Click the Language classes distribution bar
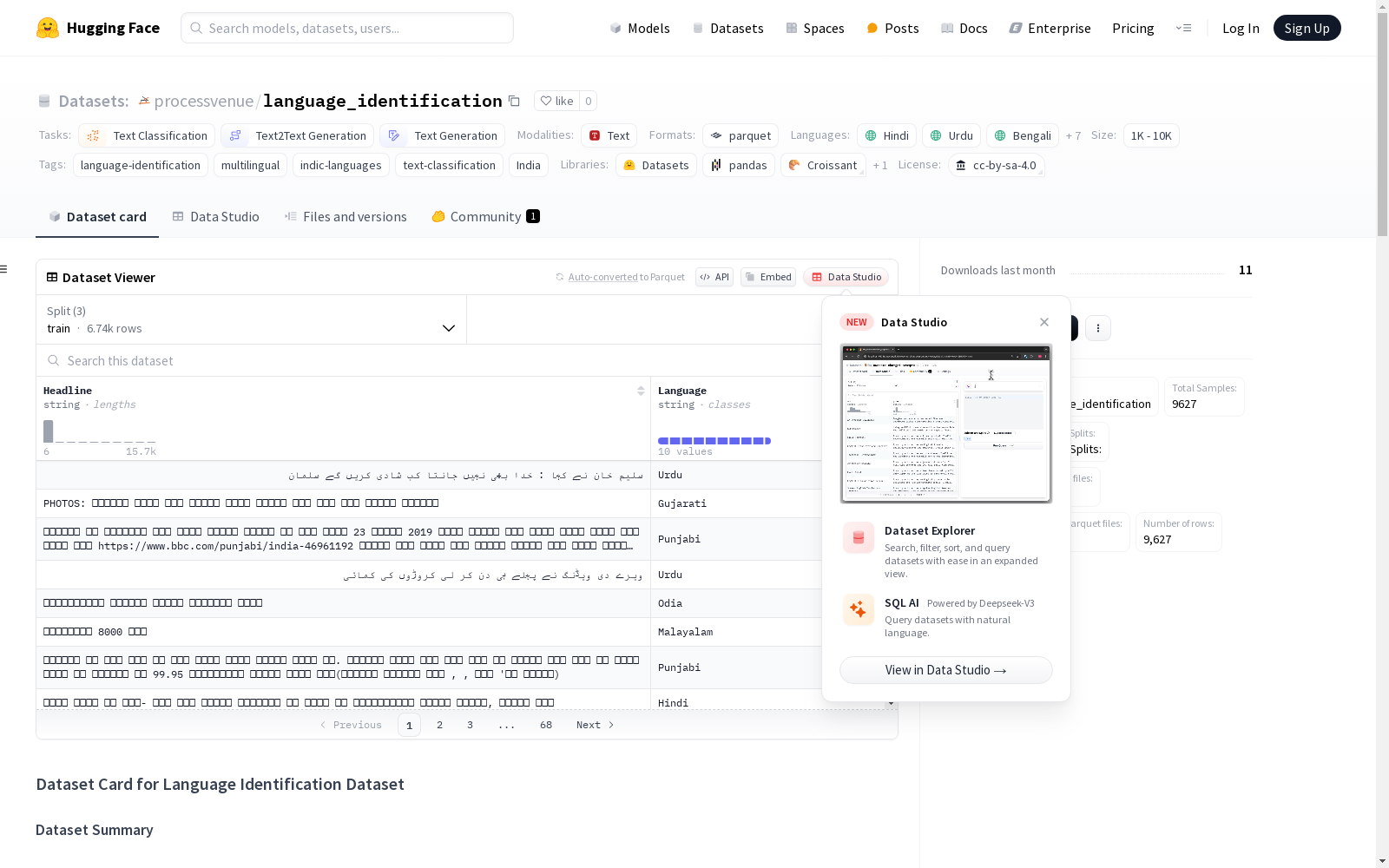 [x=714, y=441]
